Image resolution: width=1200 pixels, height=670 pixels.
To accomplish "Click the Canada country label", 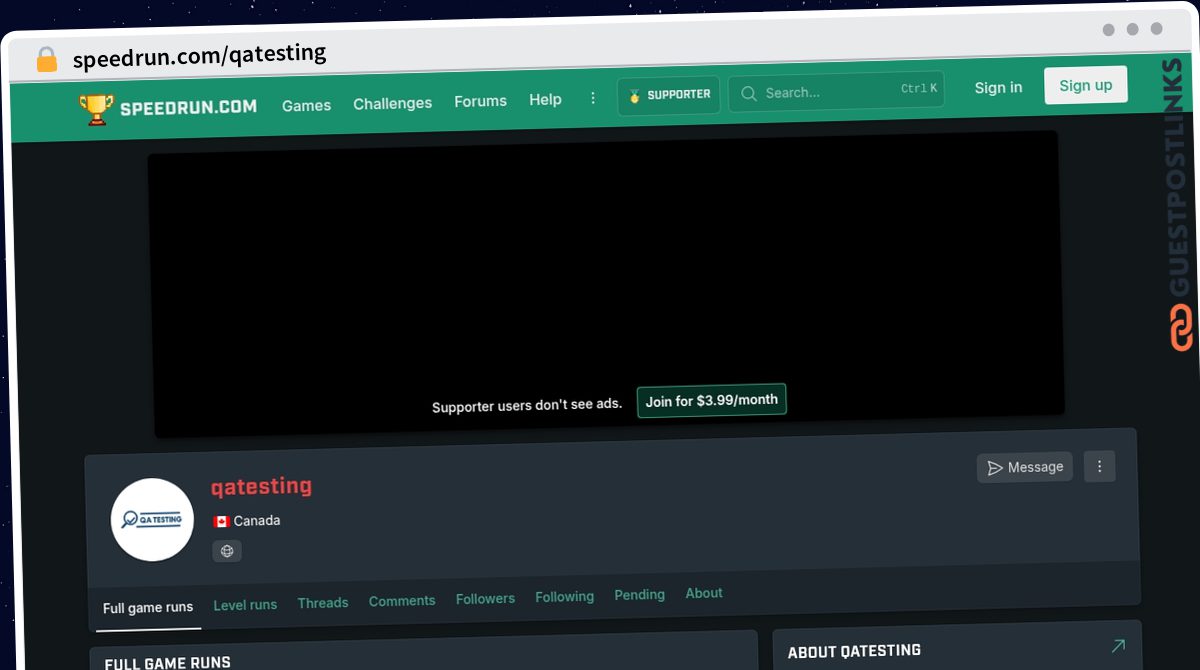I will (x=257, y=521).
